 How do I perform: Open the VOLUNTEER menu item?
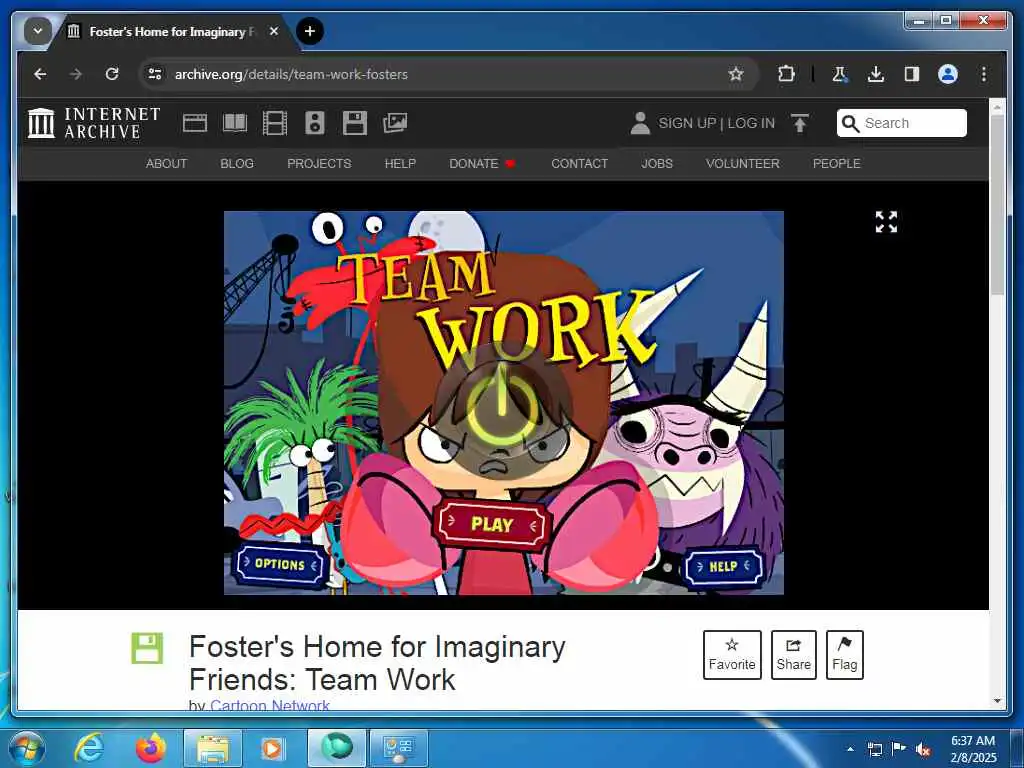coord(743,163)
